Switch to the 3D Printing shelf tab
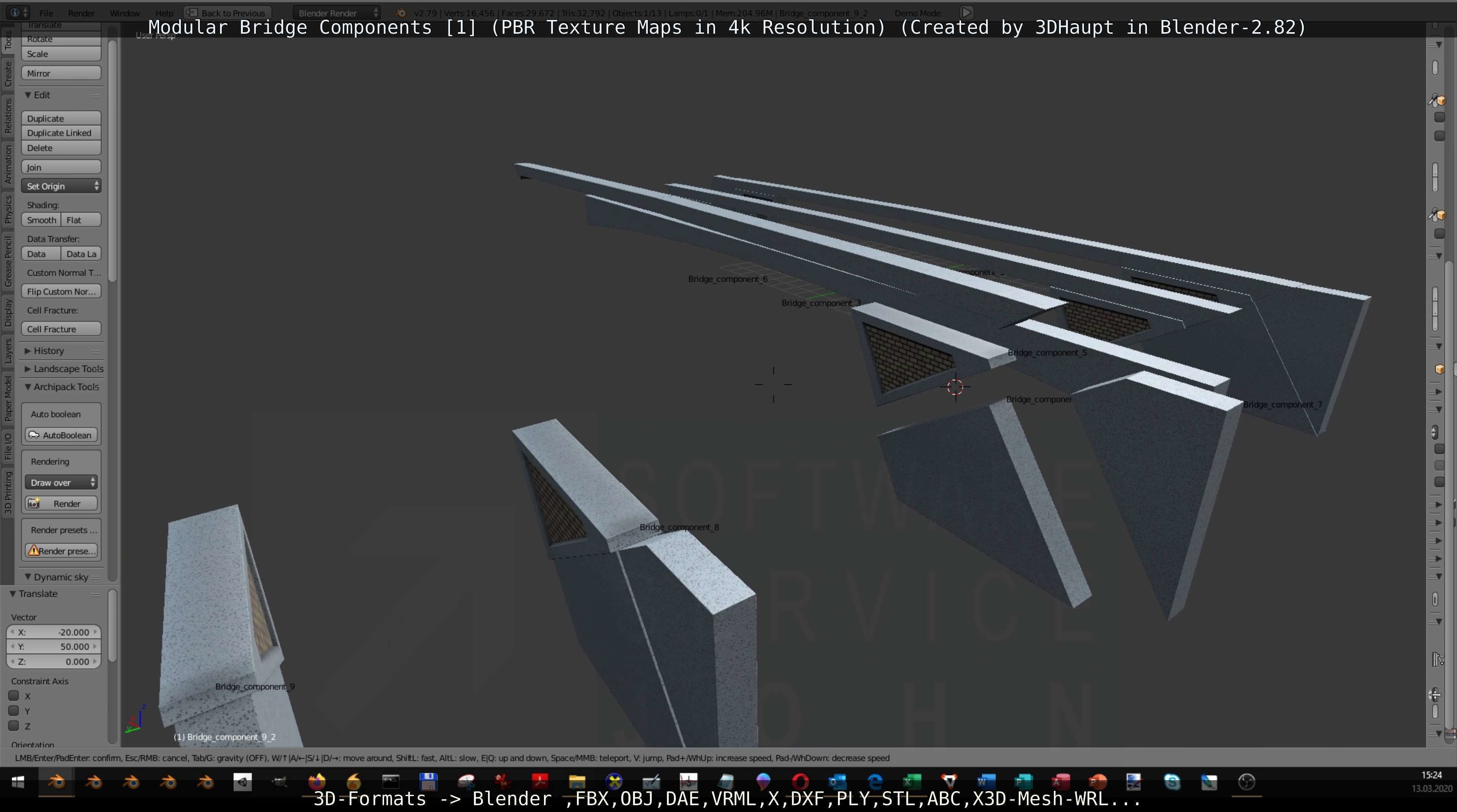 [8, 492]
